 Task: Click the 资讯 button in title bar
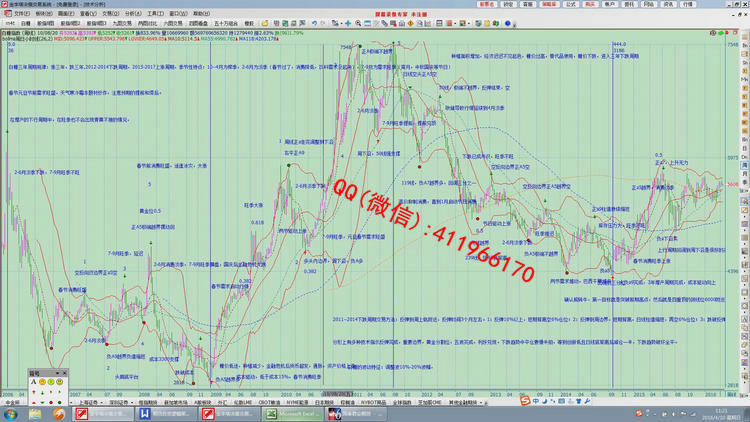(x=669, y=4)
